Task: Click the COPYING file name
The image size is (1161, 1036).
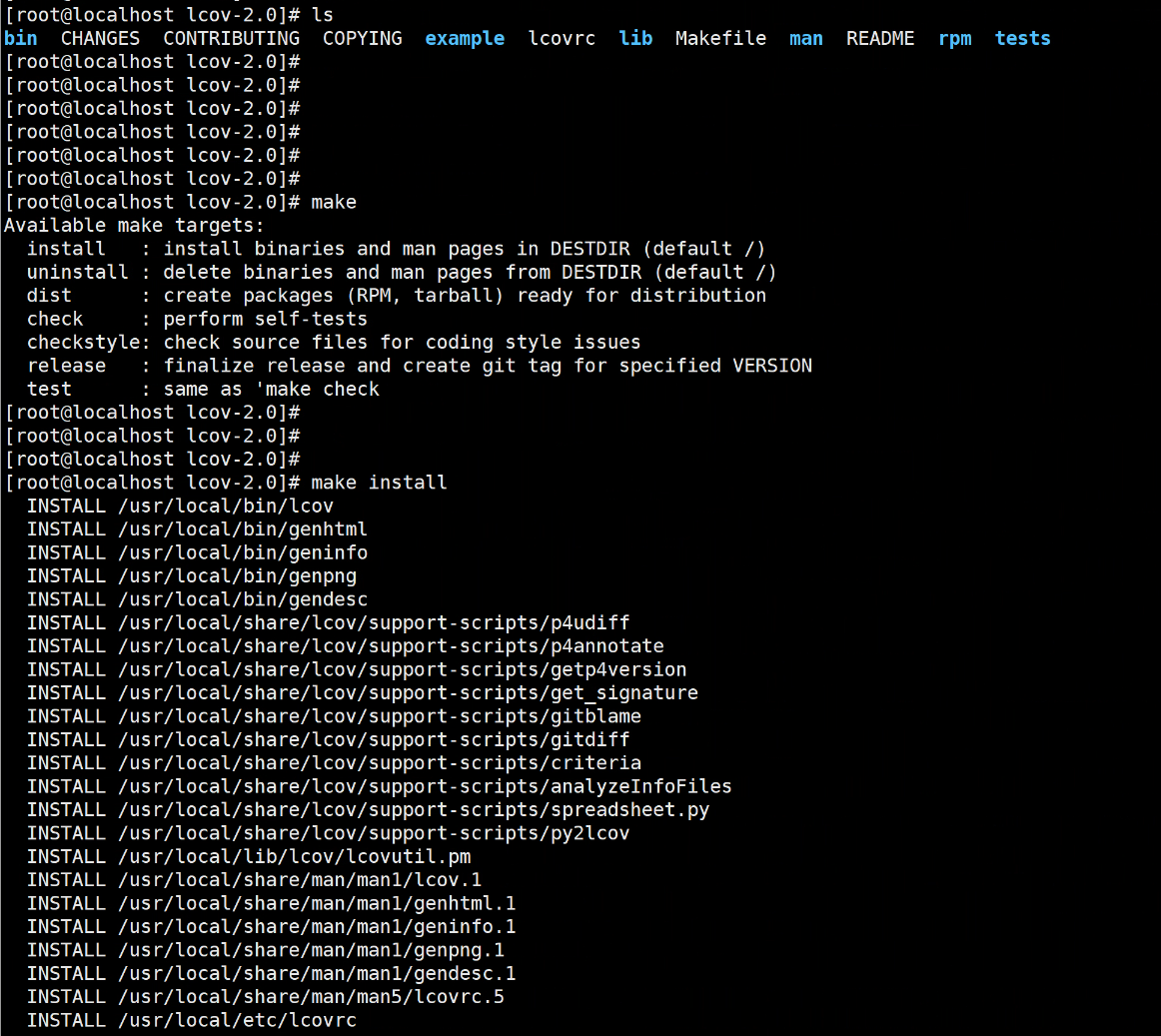Action: tap(362, 39)
